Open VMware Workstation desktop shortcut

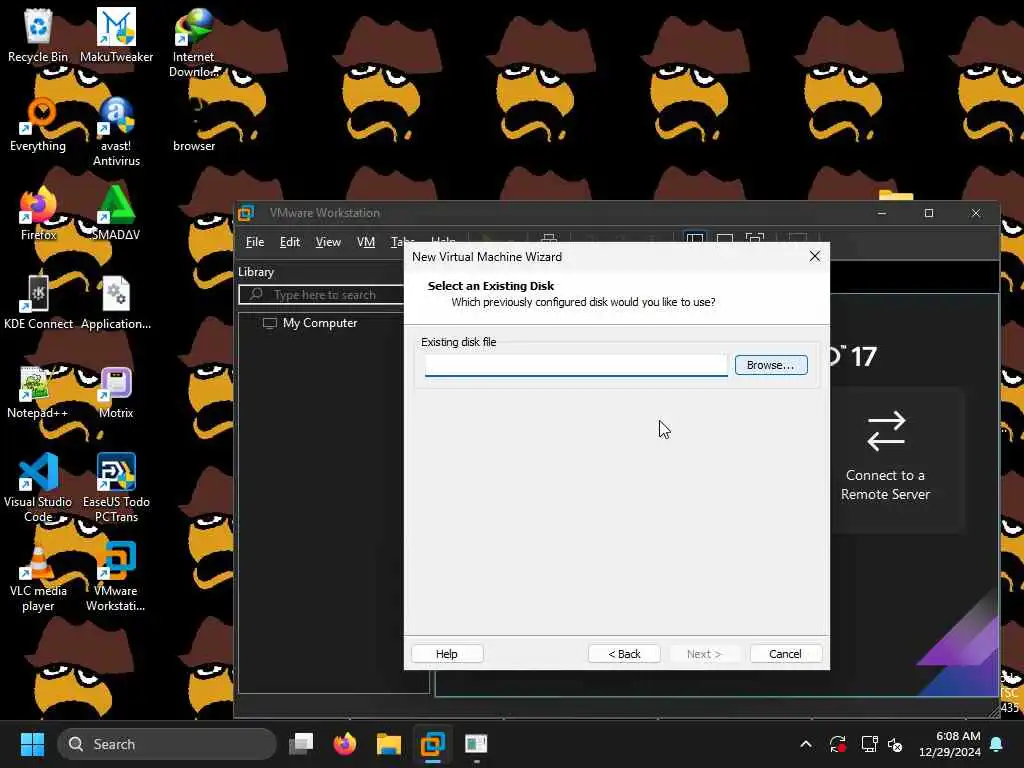coord(116,577)
